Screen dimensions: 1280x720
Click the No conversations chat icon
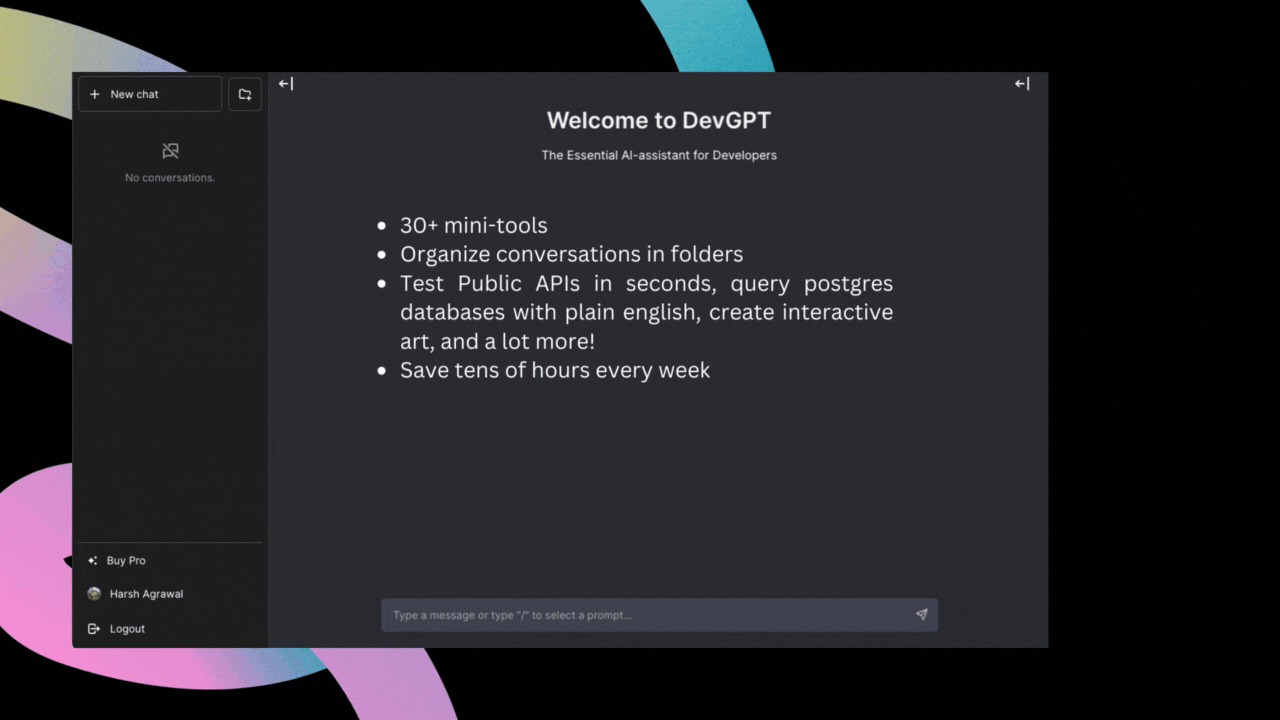170,151
